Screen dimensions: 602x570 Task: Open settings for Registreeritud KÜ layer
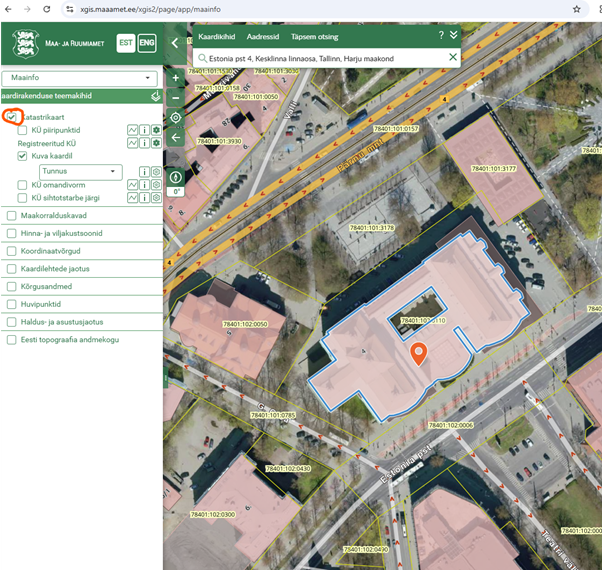(x=156, y=143)
